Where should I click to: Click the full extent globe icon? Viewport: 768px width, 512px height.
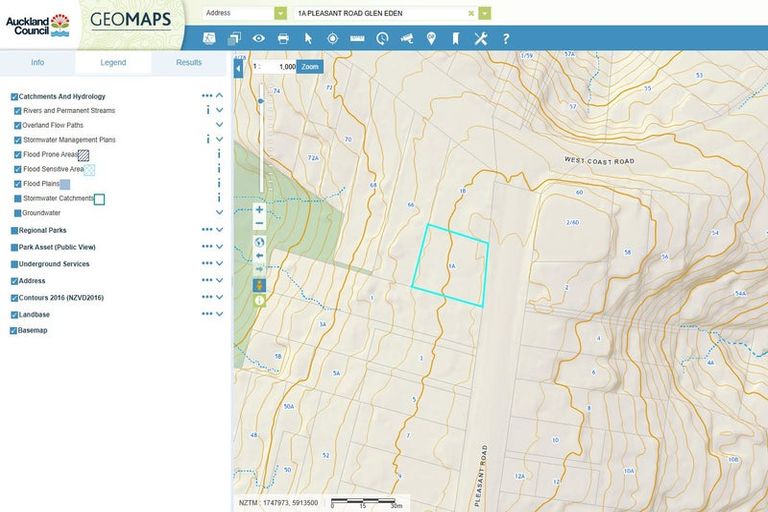point(259,241)
